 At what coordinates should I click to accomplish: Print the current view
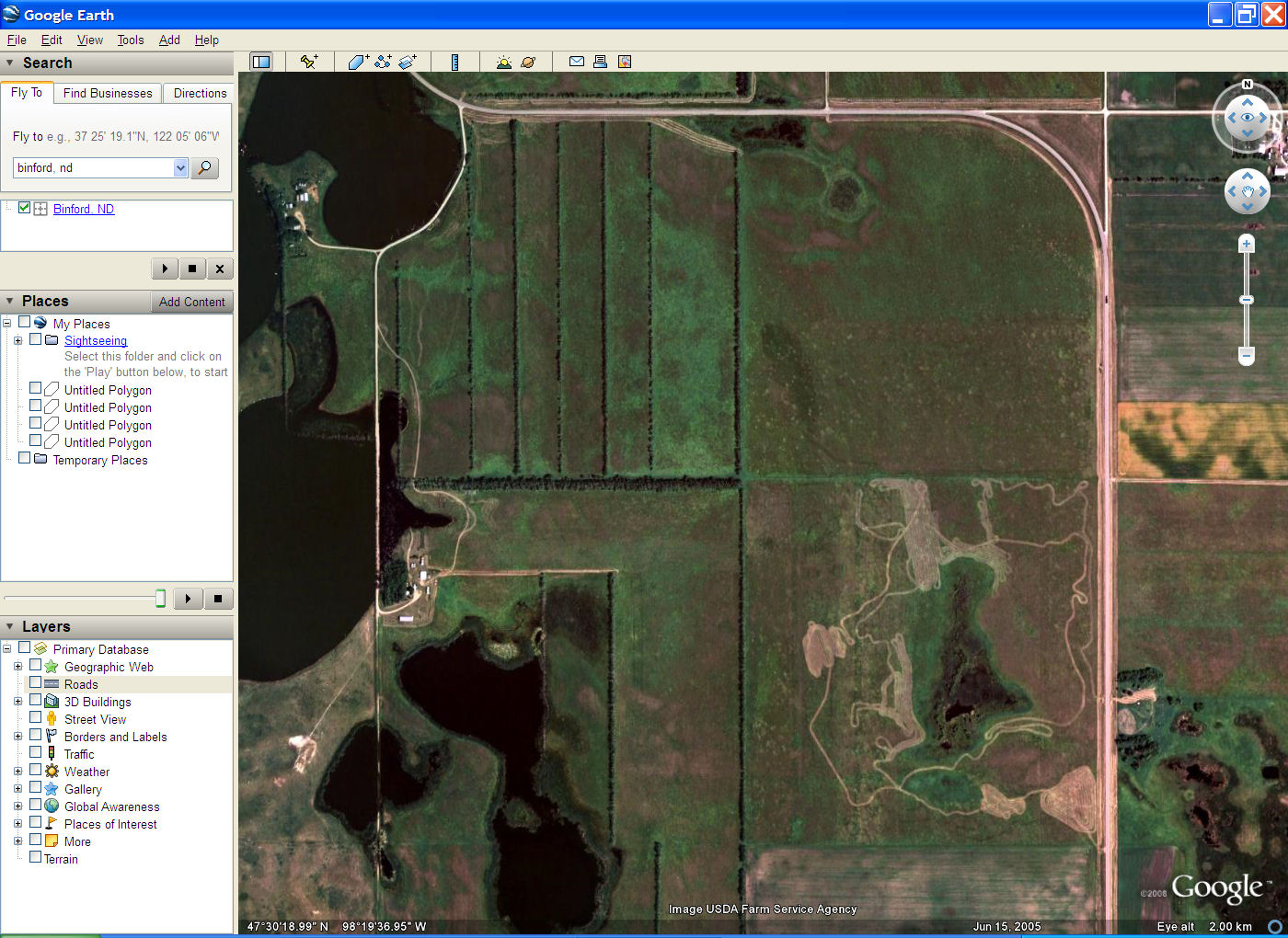[x=600, y=62]
